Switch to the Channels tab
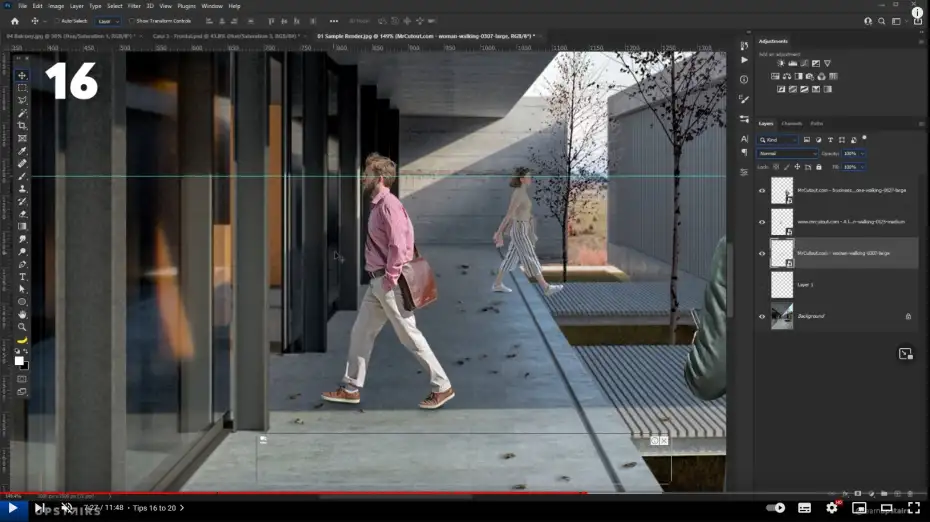 click(x=791, y=124)
